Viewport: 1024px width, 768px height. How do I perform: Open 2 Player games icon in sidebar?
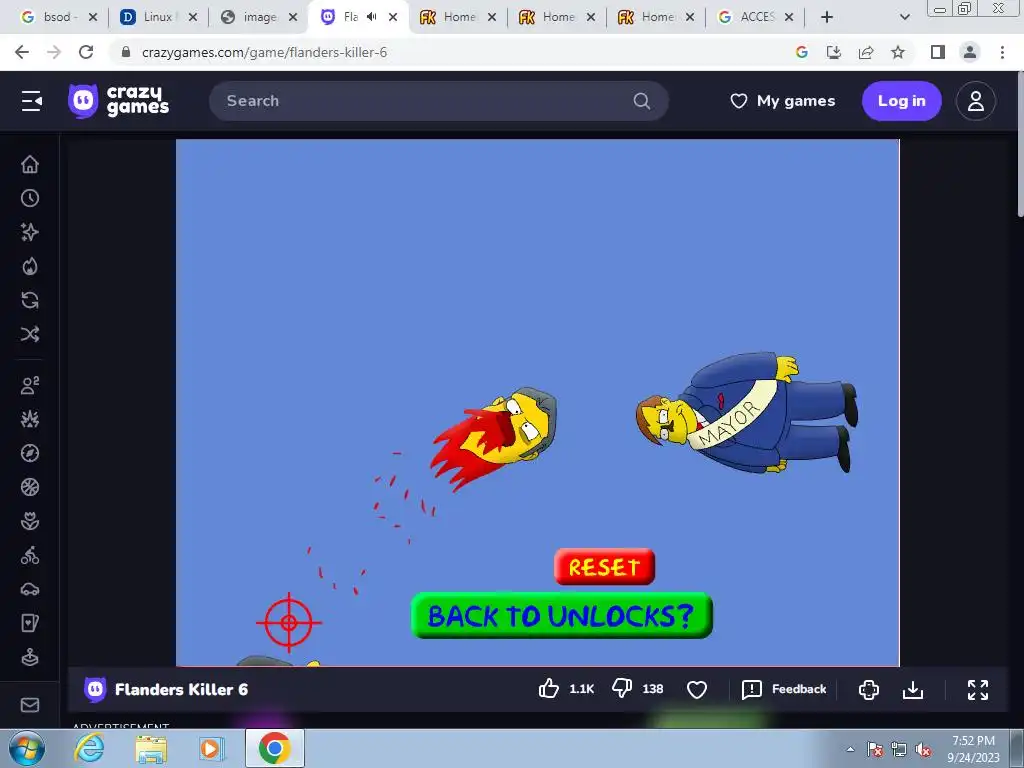click(30, 385)
